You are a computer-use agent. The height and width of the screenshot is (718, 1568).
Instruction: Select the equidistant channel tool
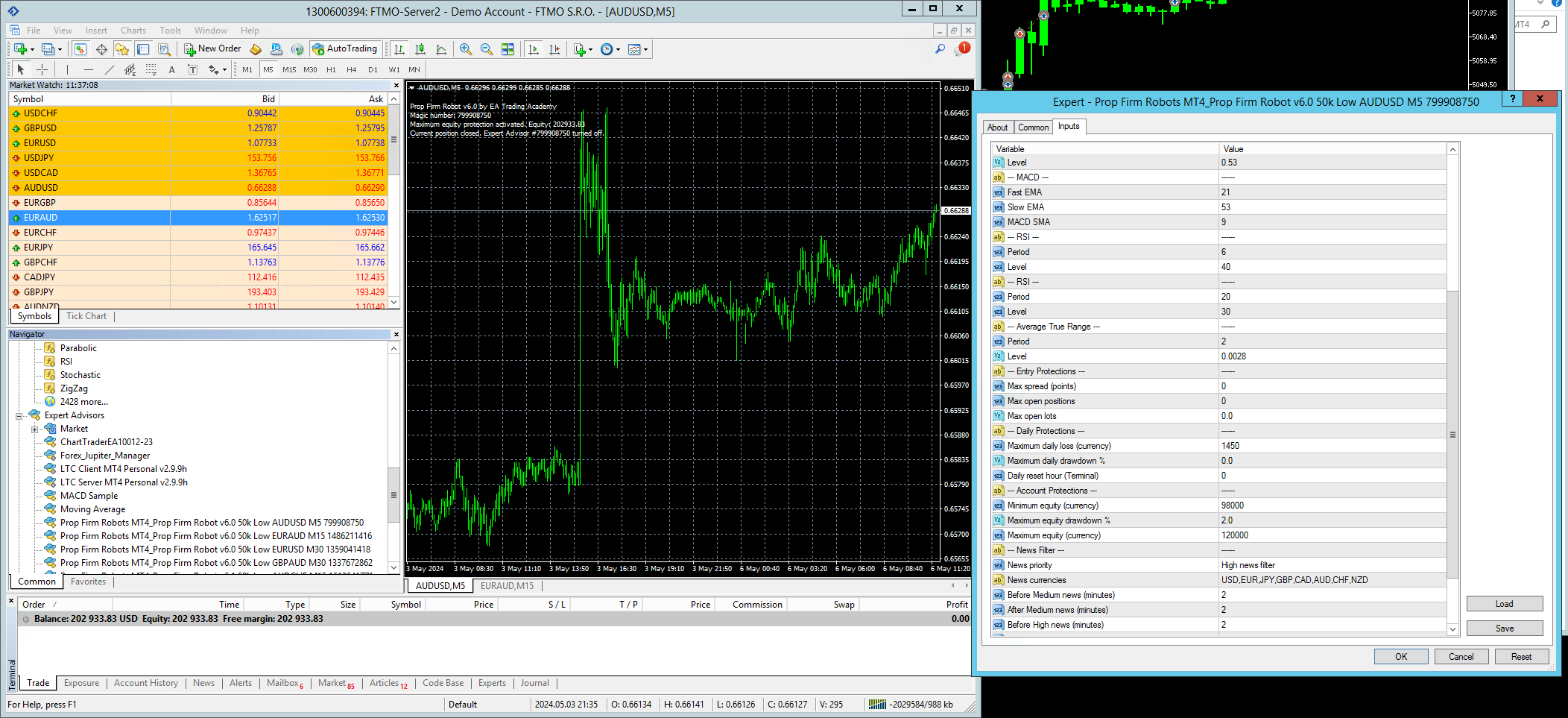coord(130,69)
